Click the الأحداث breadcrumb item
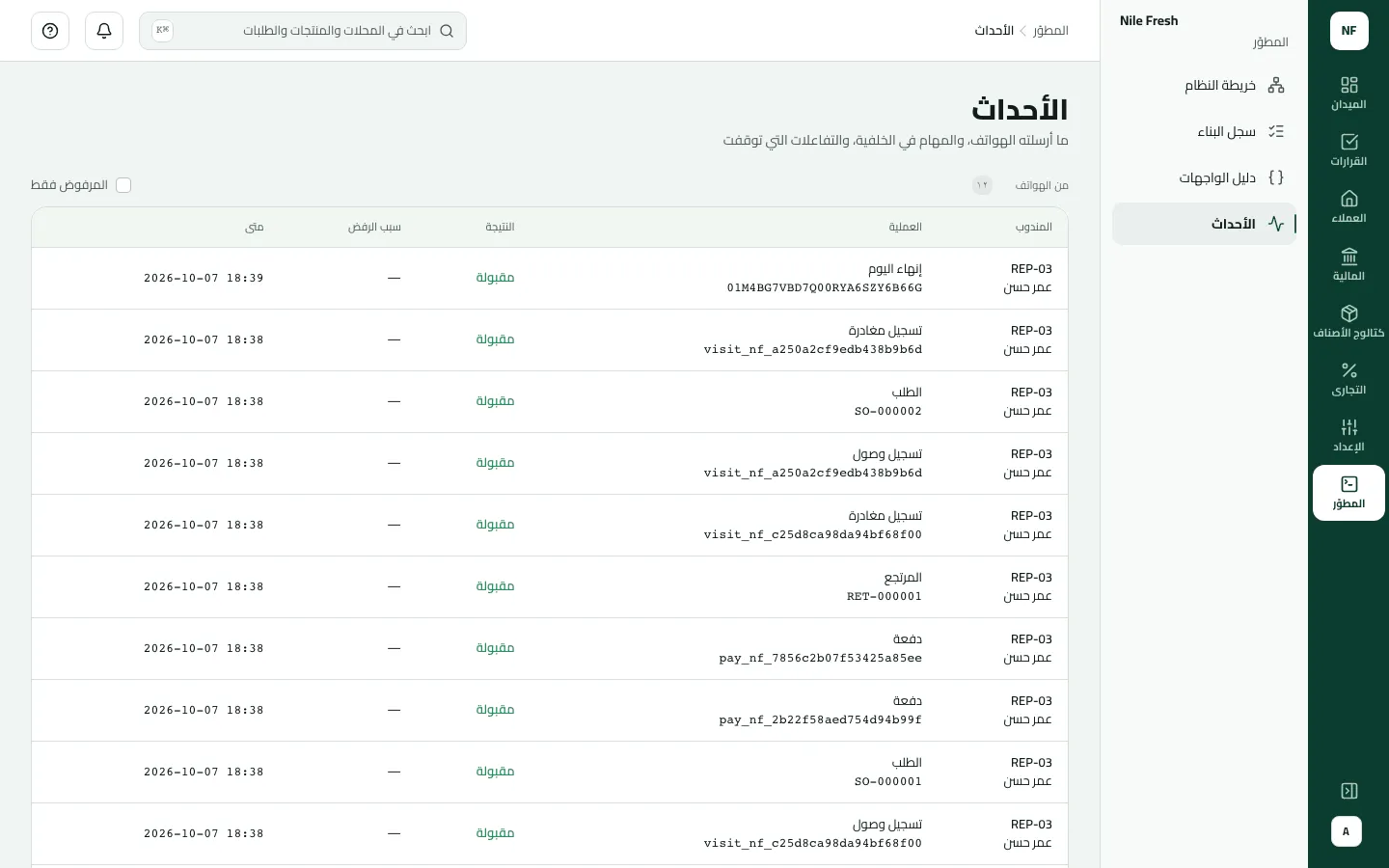Viewport: 1389px width, 868px height. coord(994,31)
